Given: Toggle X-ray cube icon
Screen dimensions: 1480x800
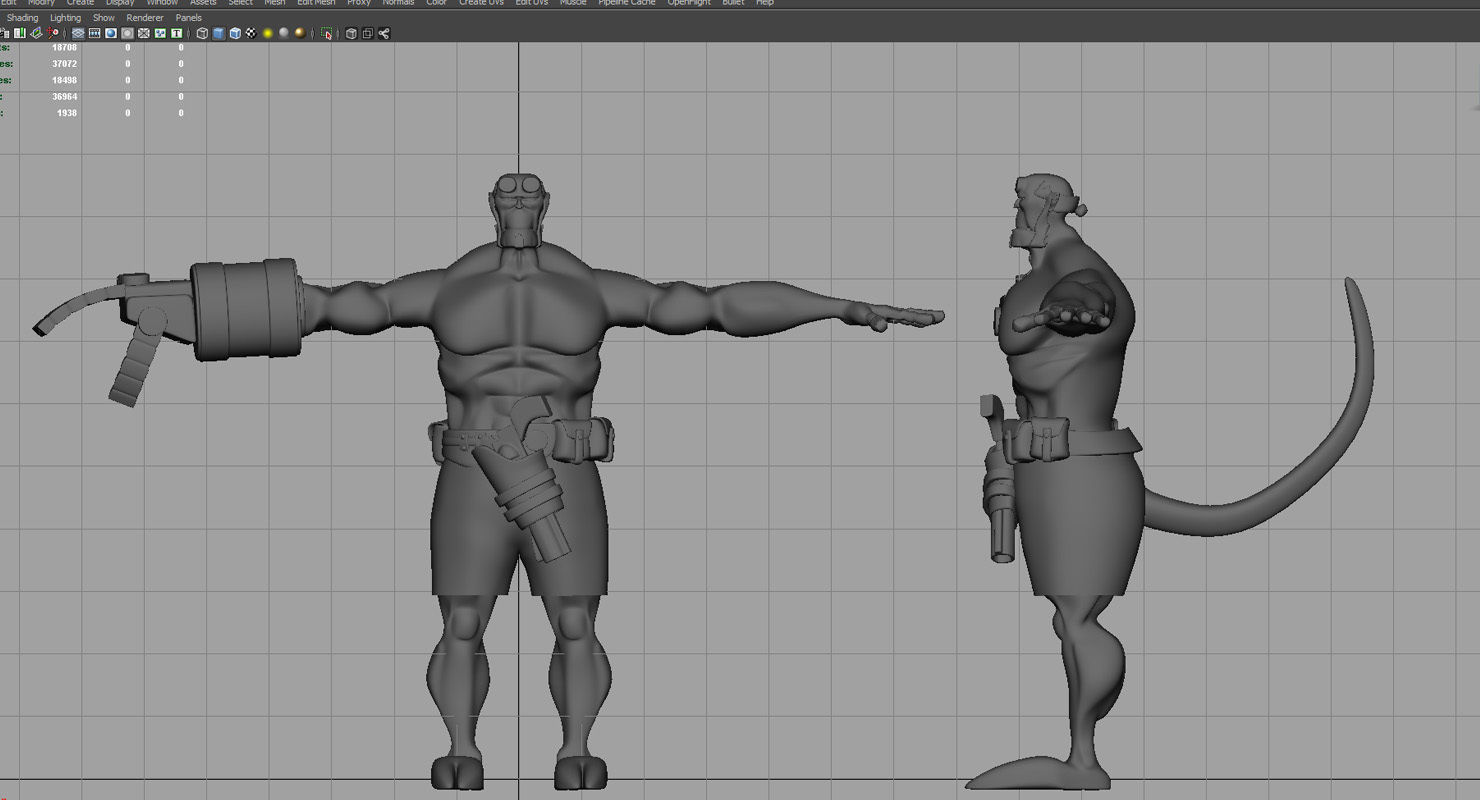Looking at the screenshot, I should [351, 33].
